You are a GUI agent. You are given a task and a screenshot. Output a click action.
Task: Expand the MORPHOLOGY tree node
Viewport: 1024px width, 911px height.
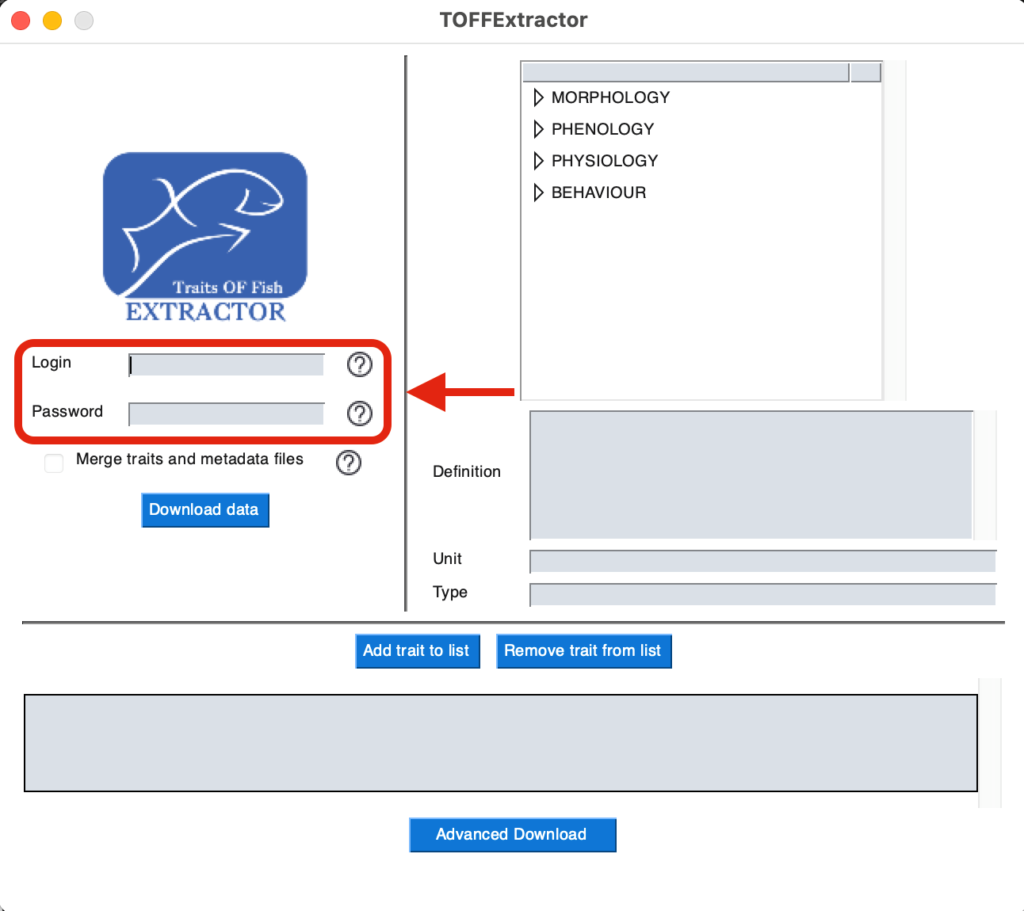point(538,98)
